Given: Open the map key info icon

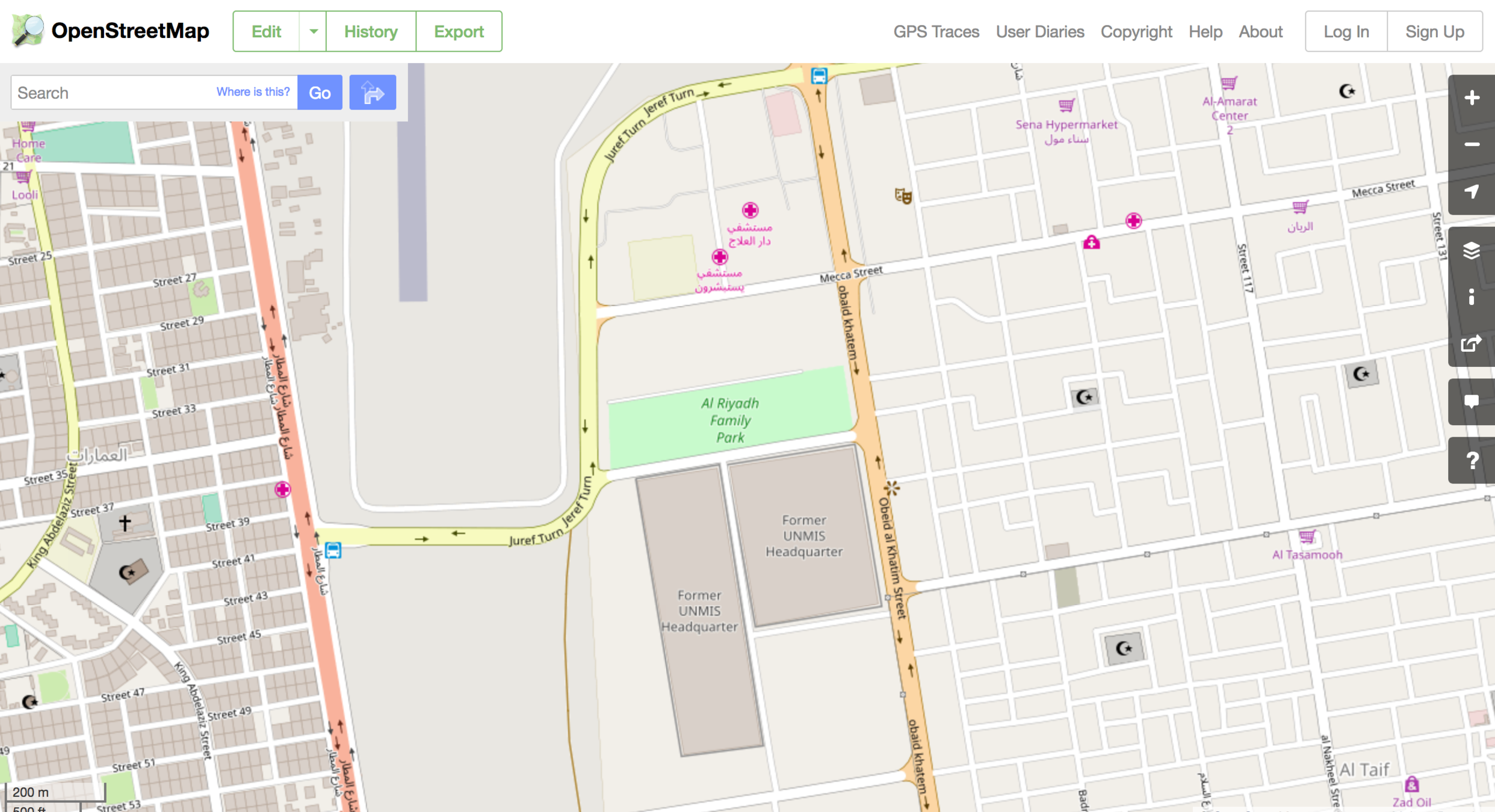Looking at the screenshot, I should (1472, 297).
